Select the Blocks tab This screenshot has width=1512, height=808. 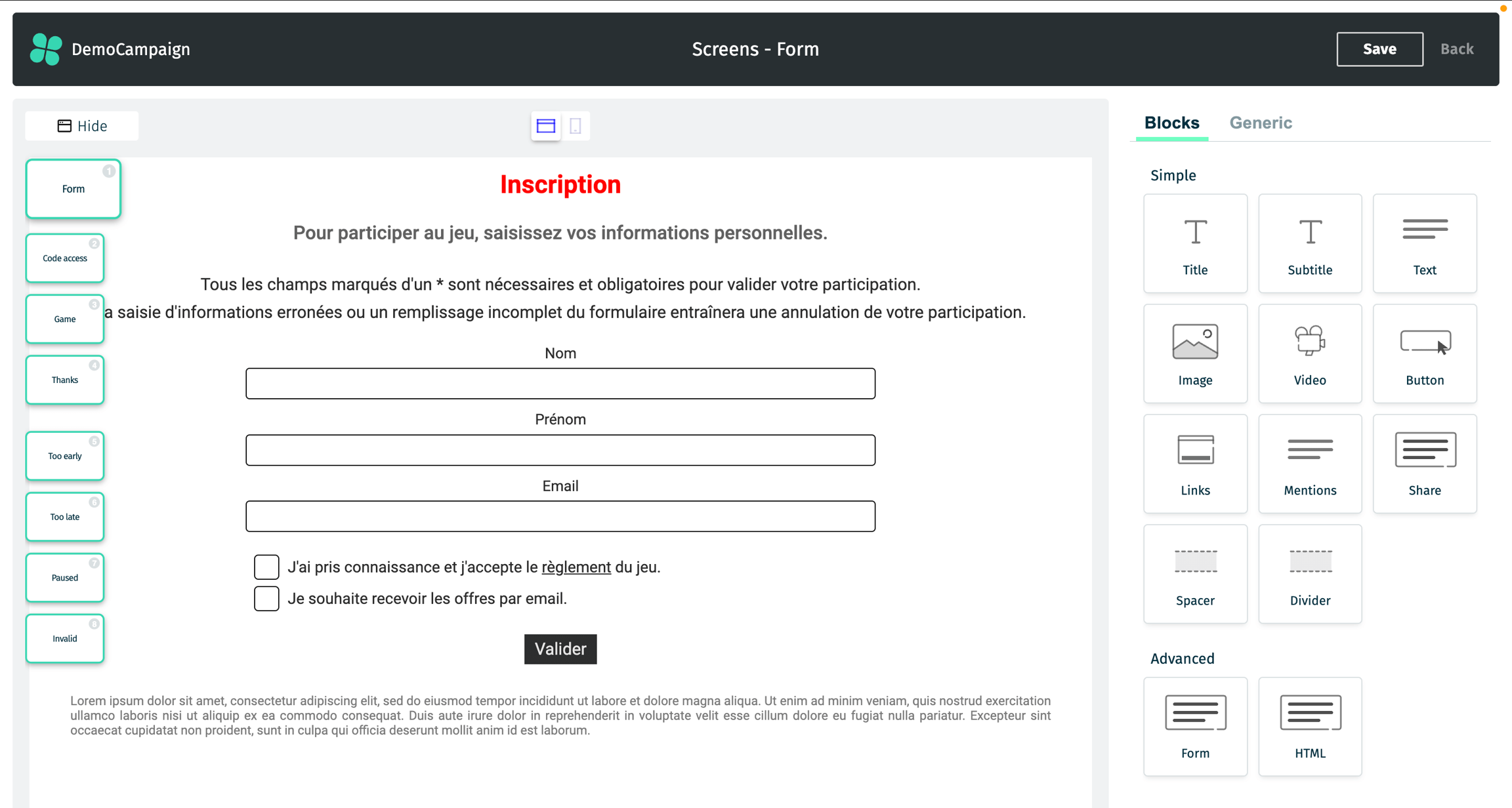(x=1171, y=123)
